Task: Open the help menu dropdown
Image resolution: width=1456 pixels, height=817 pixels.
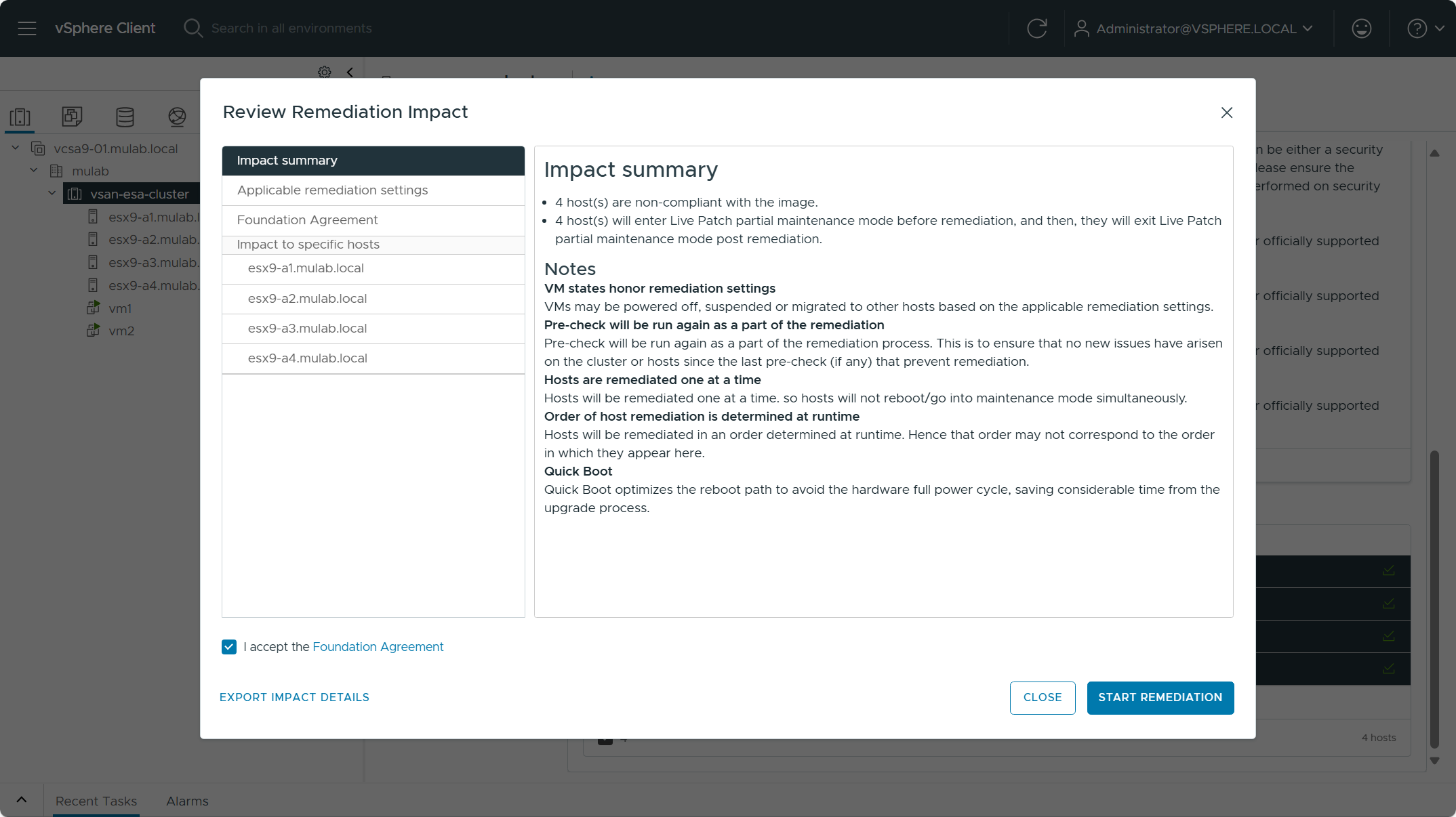Action: 1425,28
